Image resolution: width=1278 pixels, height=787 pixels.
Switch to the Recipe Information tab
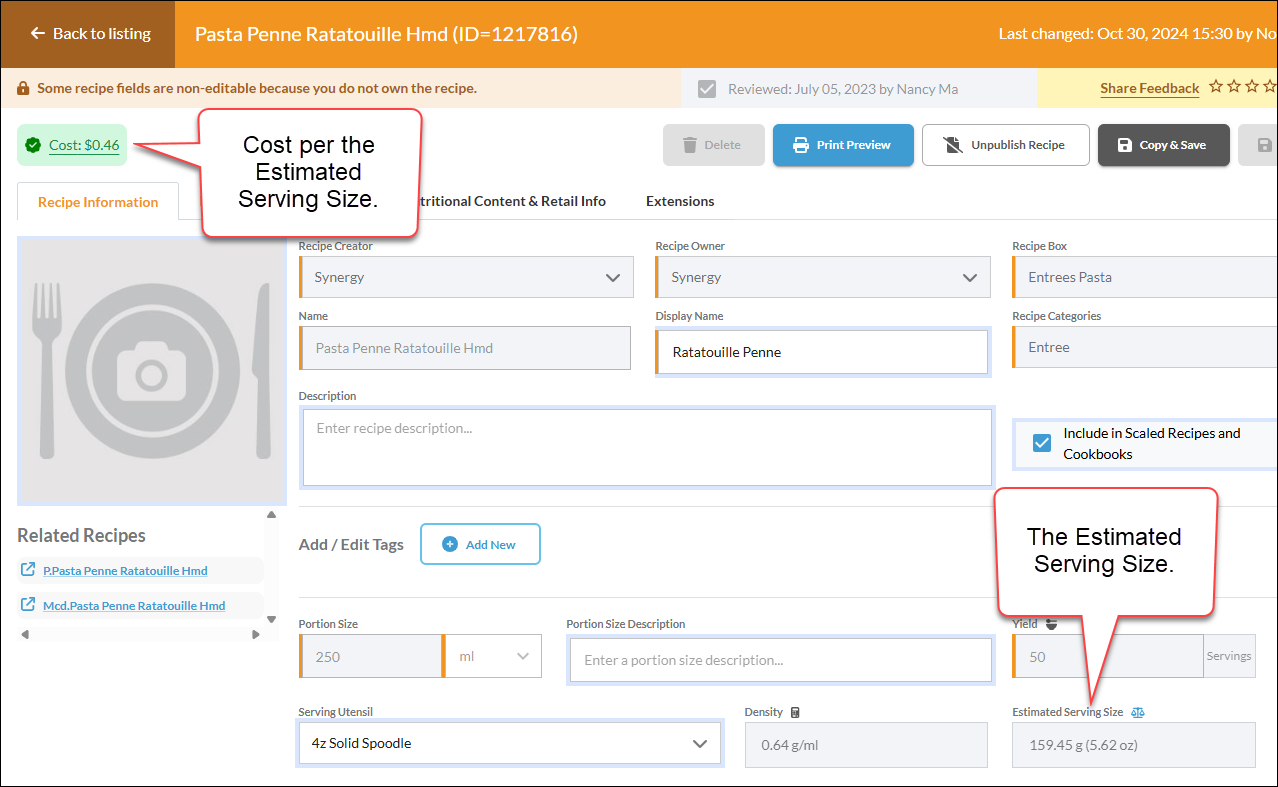click(98, 202)
